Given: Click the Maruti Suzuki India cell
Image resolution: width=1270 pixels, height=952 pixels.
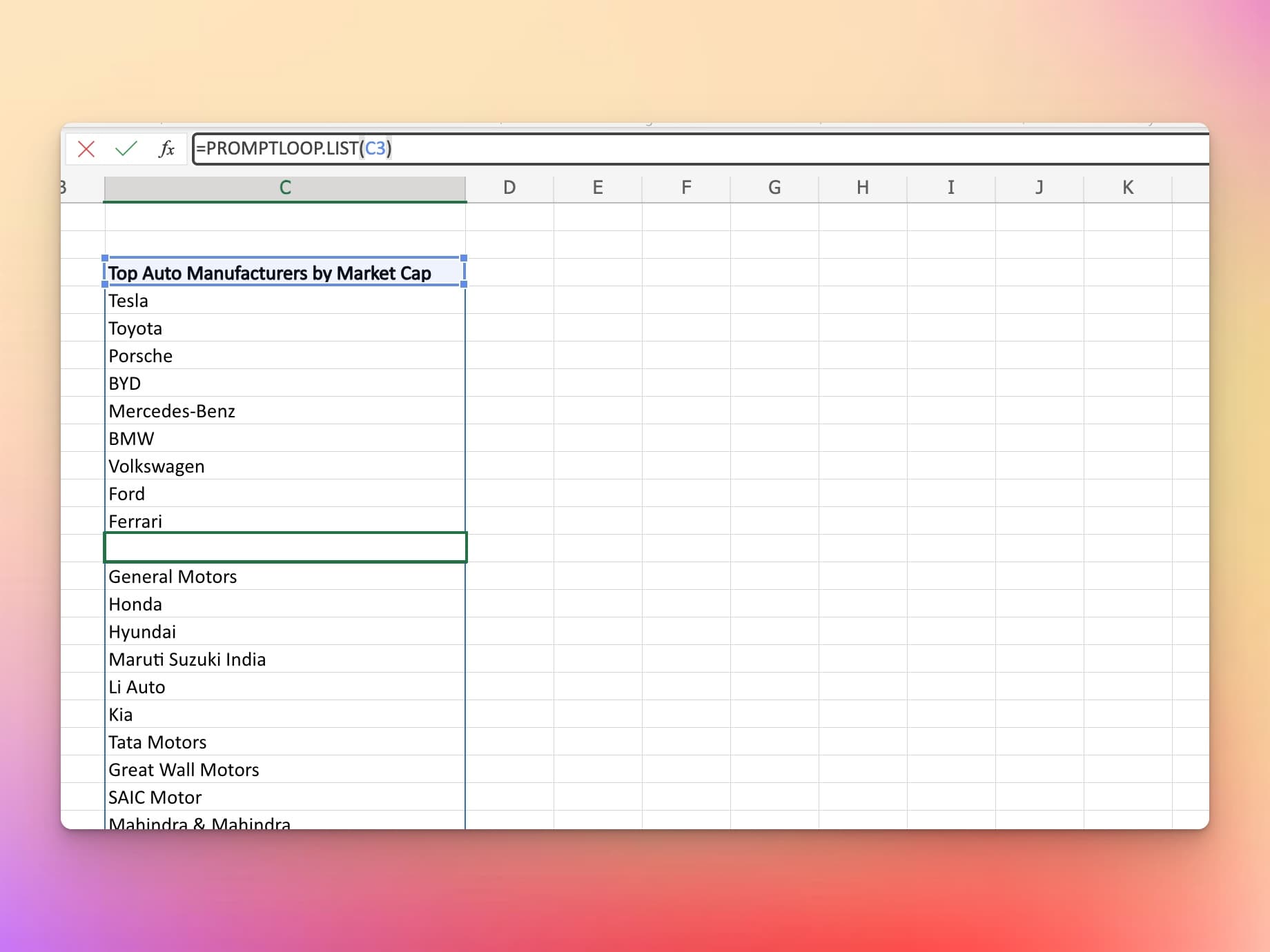Looking at the screenshot, I should click(284, 660).
